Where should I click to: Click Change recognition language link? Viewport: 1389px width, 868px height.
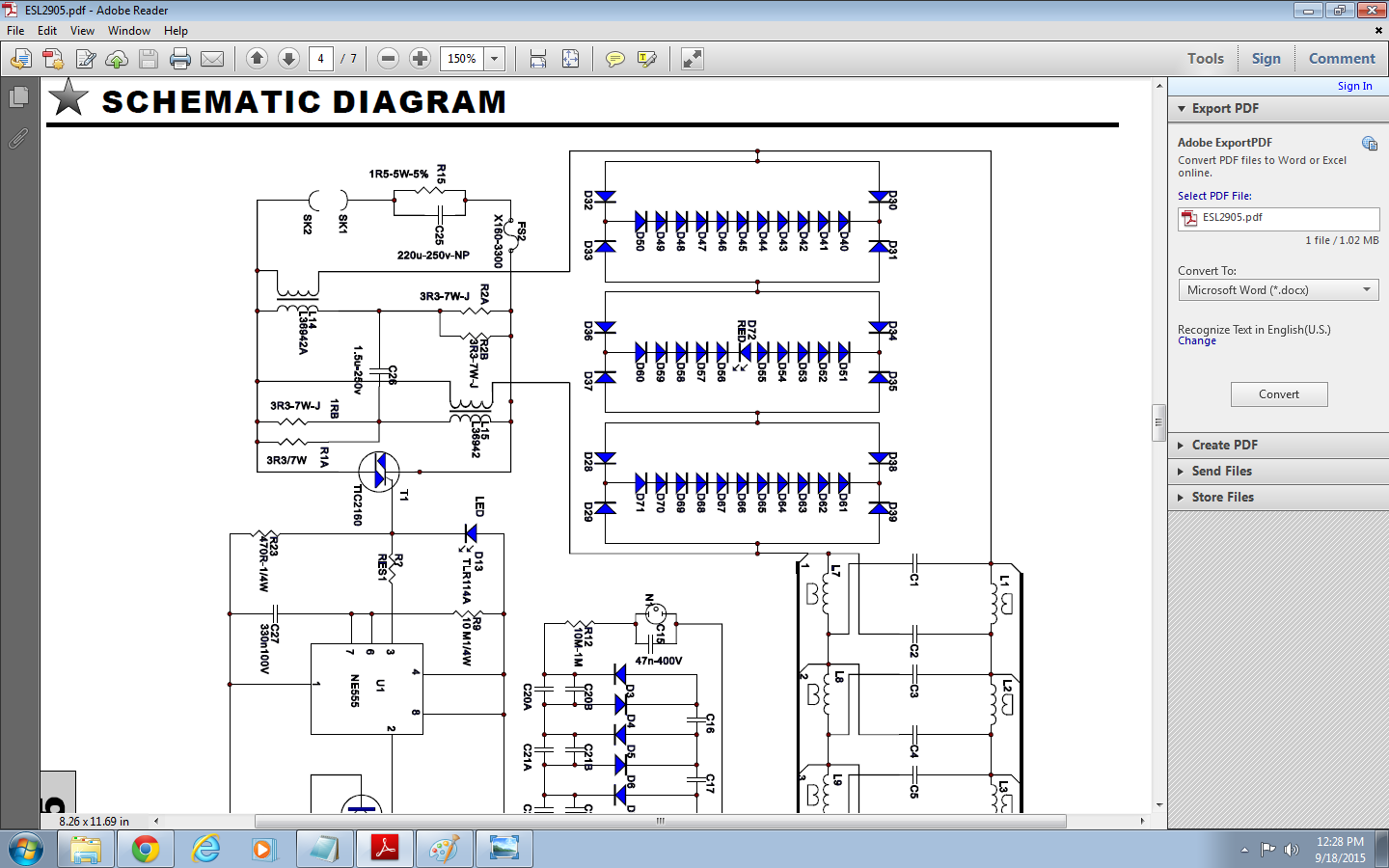1197,341
